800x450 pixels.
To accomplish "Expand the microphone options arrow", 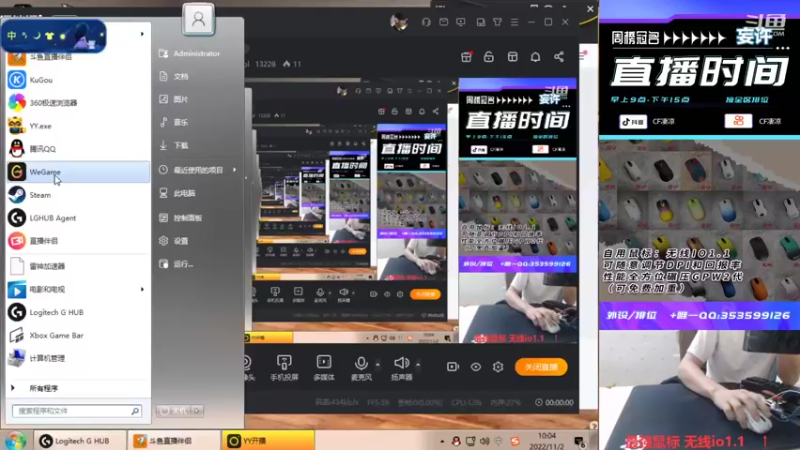I will pyautogui.click(x=378, y=364).
